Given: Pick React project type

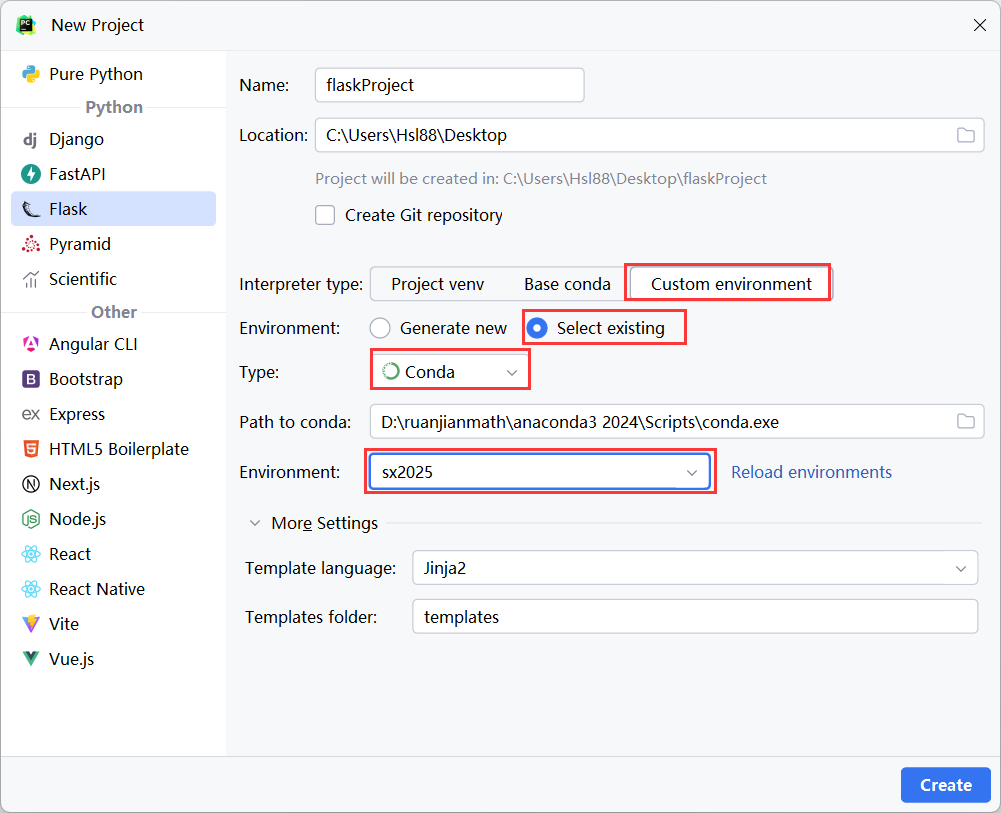Looking at the screenshot, I should click(x=114, y=554).
